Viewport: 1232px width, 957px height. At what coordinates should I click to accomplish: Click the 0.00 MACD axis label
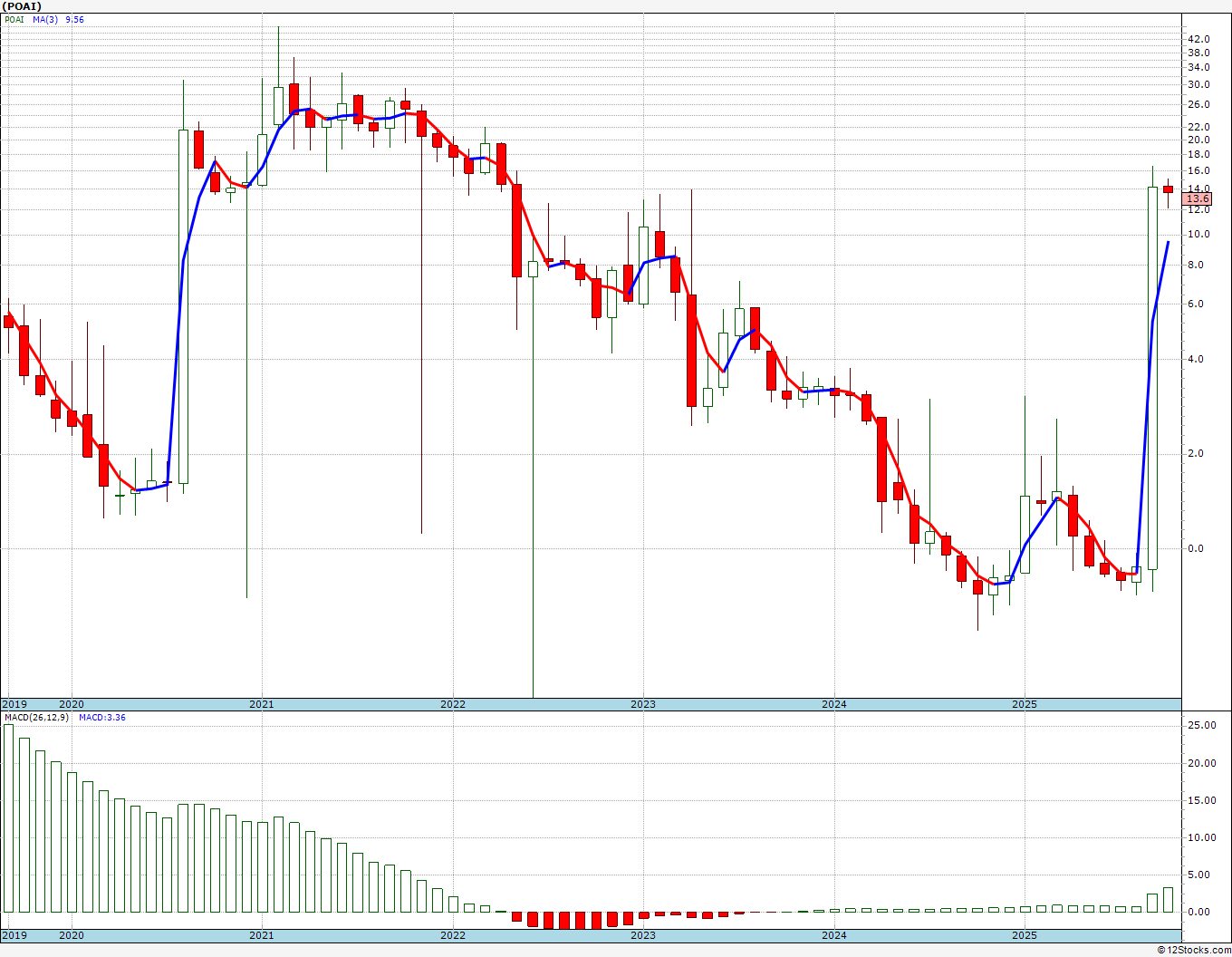pyautogui.click(x=1201, y=912)
